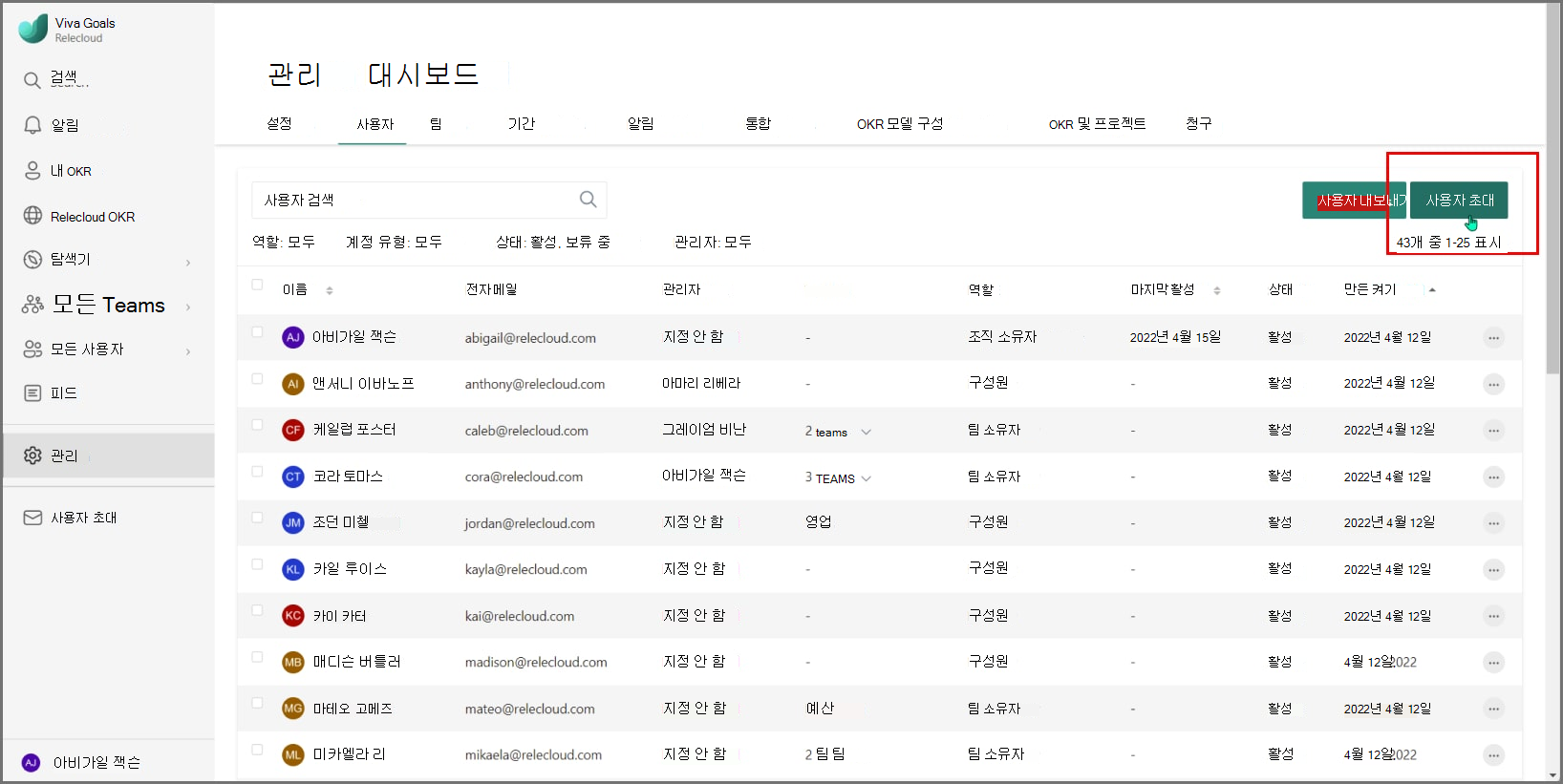
Task: Click the 모든 사용자 people icon
Action: pyautogui.click(x=32, y=350)
